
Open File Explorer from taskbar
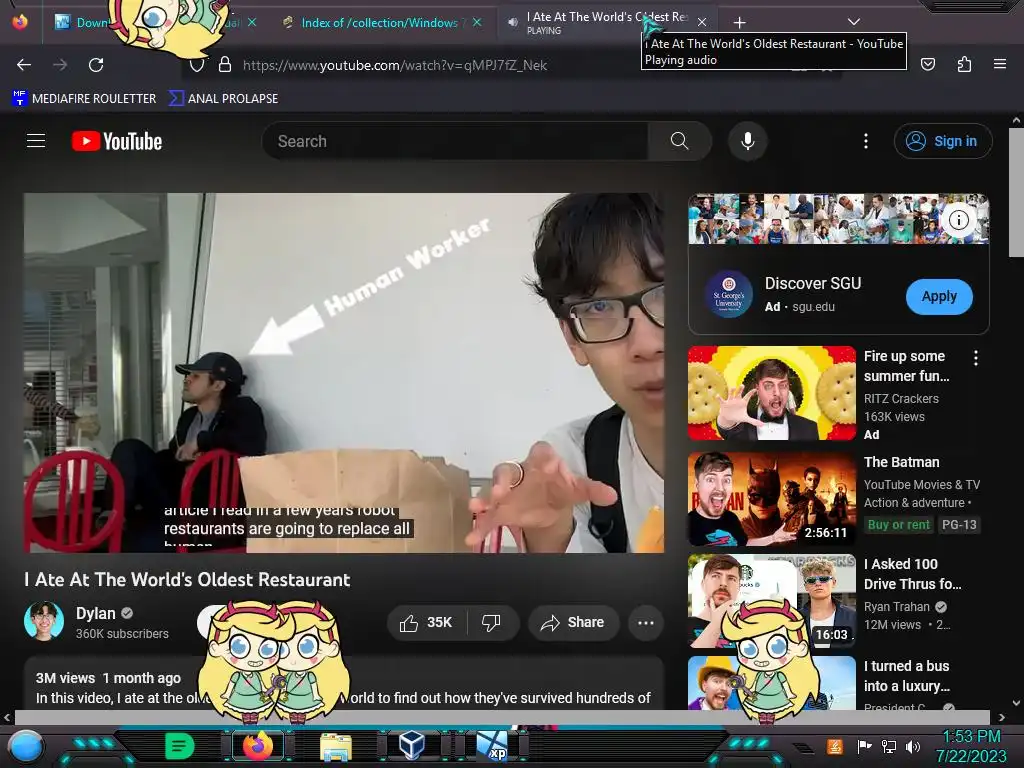tap(336, 746)
